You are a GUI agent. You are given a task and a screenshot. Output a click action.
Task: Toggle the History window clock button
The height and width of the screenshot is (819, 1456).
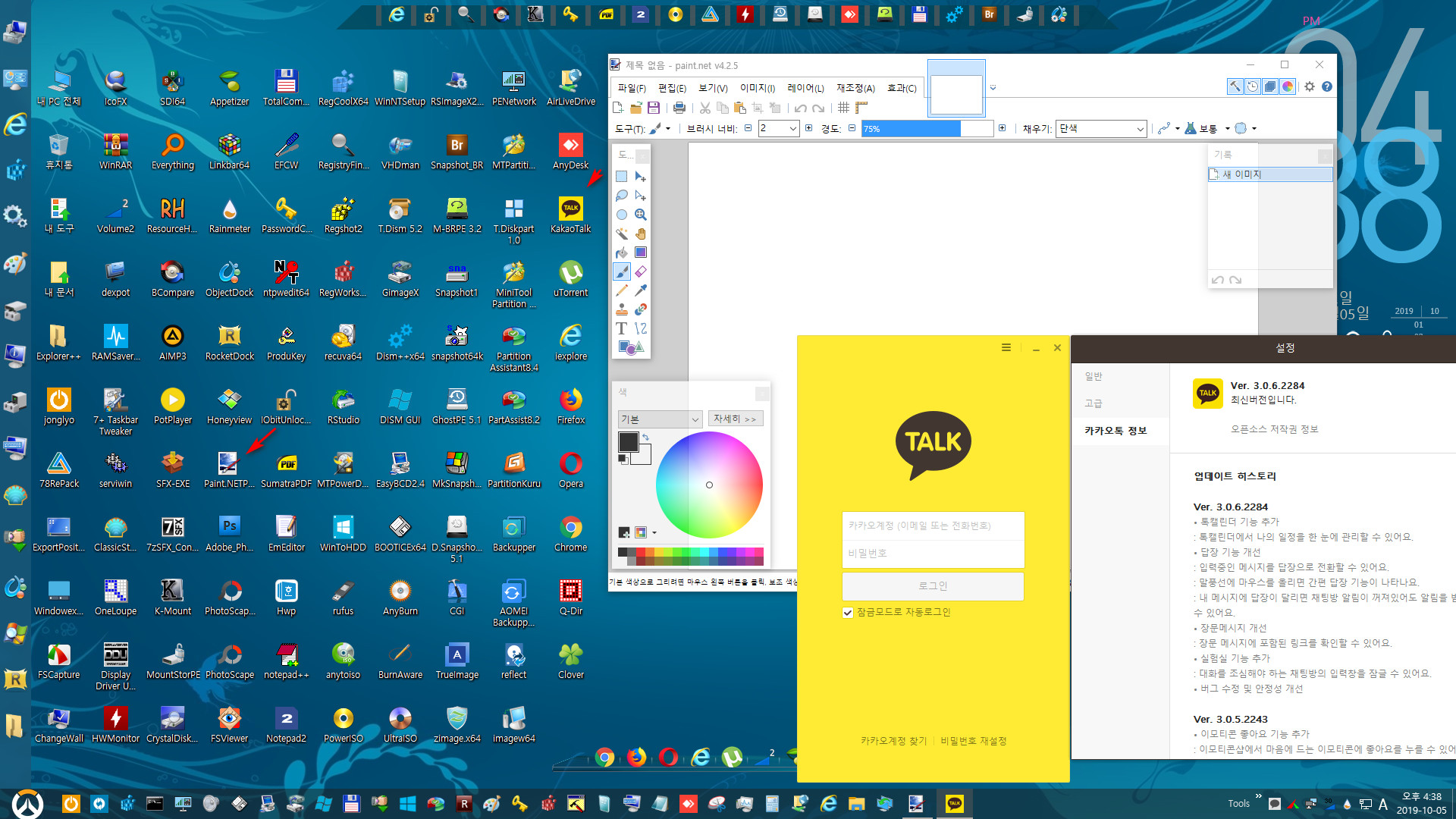tap(1253, 86)
